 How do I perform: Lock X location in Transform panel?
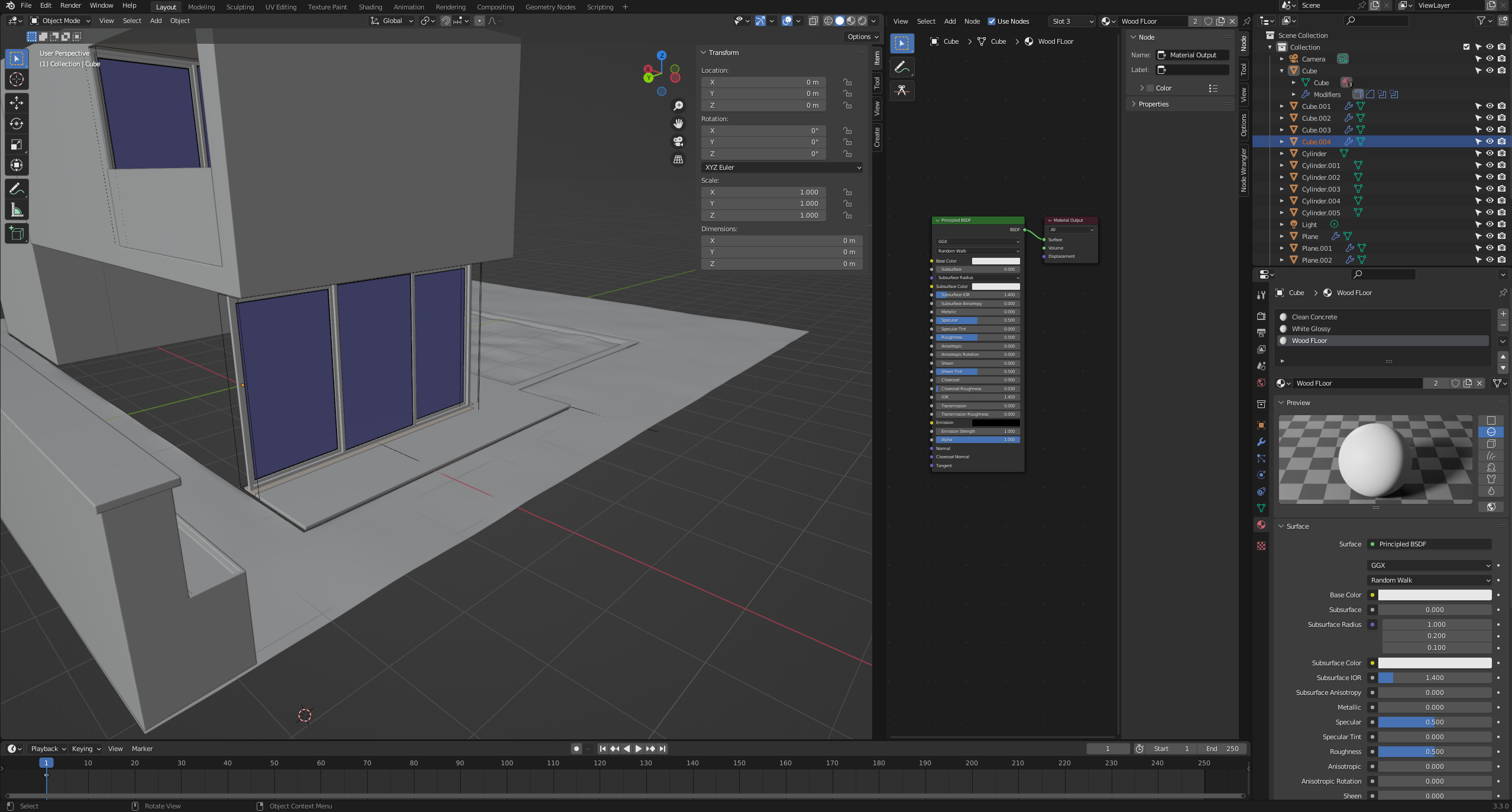click(847, 82)
